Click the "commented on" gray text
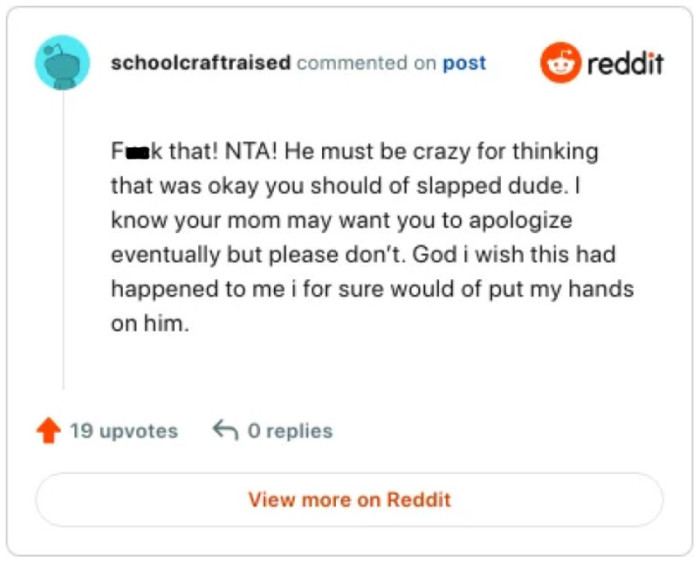The width and height of the screenshot is (700, 564). tap(366, 63)
